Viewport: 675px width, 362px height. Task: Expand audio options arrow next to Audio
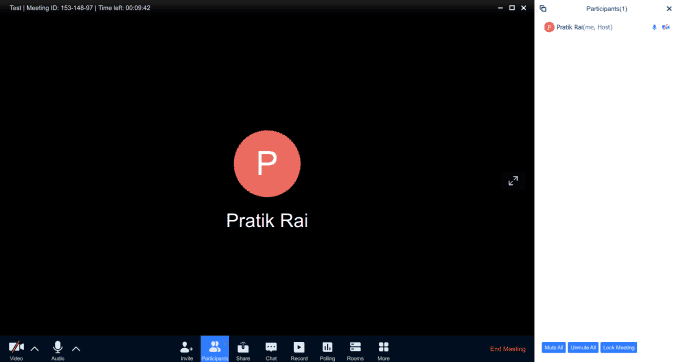click(x=76, y=349)
